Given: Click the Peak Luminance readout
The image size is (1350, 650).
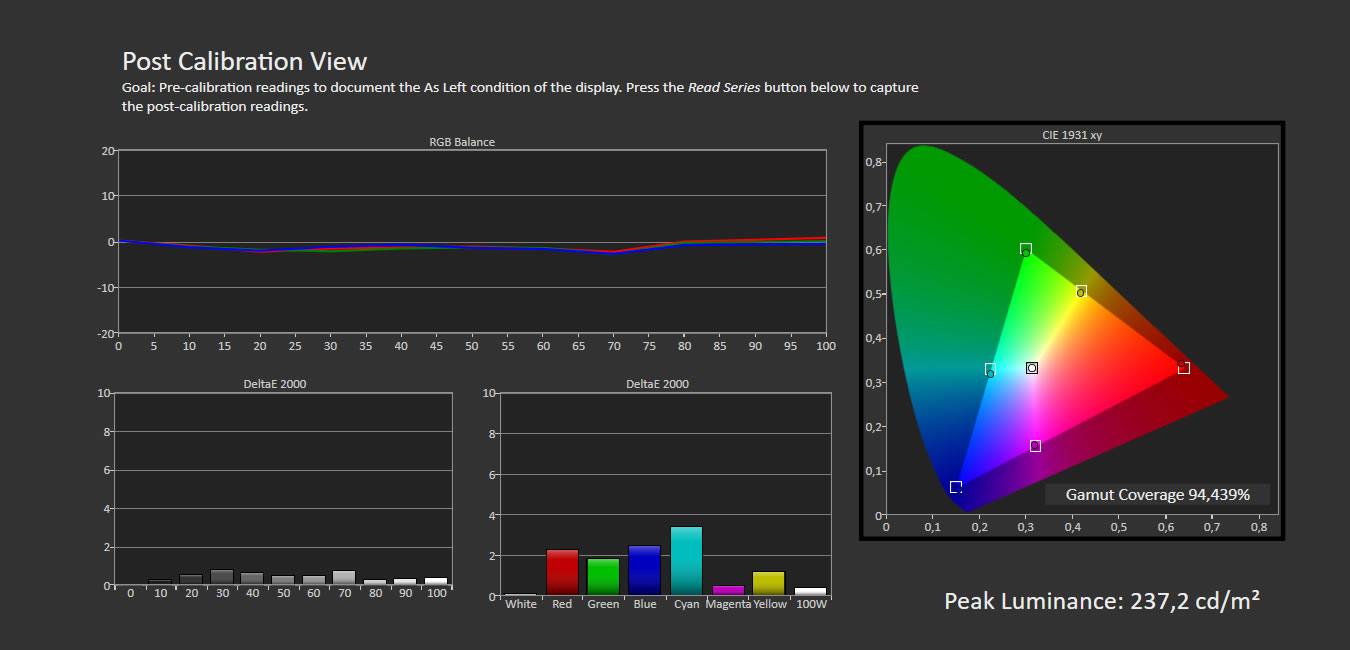Looking at the screenshot, I should 1103,600.
